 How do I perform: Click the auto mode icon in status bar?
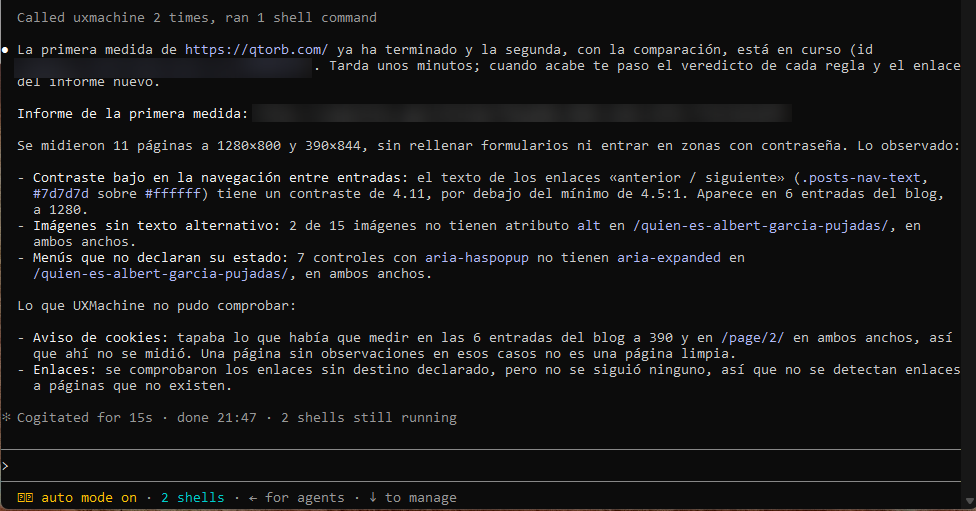click(x=25, y=498)
